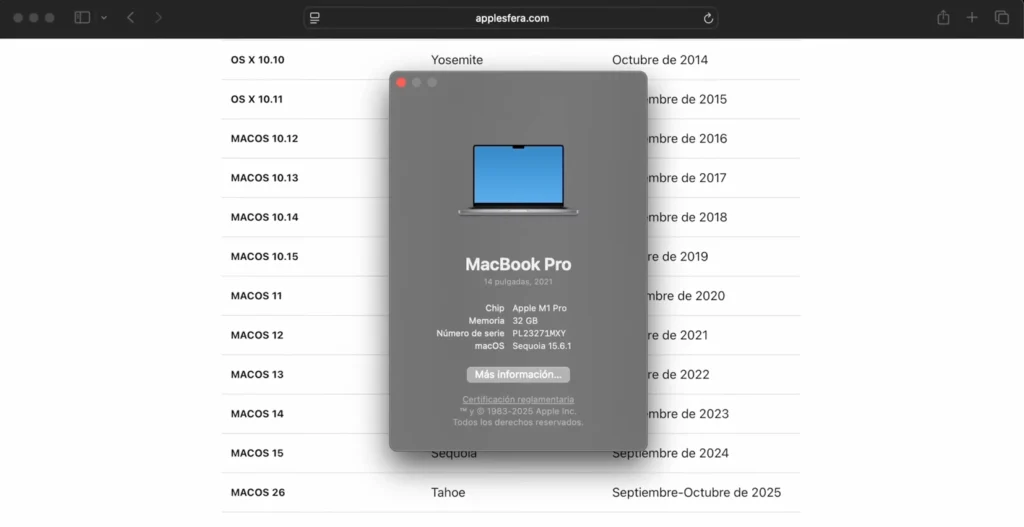The image size is (1024, 527).
Task: Expand the tab groups dropdown chevron
Action: click(104, 18)
